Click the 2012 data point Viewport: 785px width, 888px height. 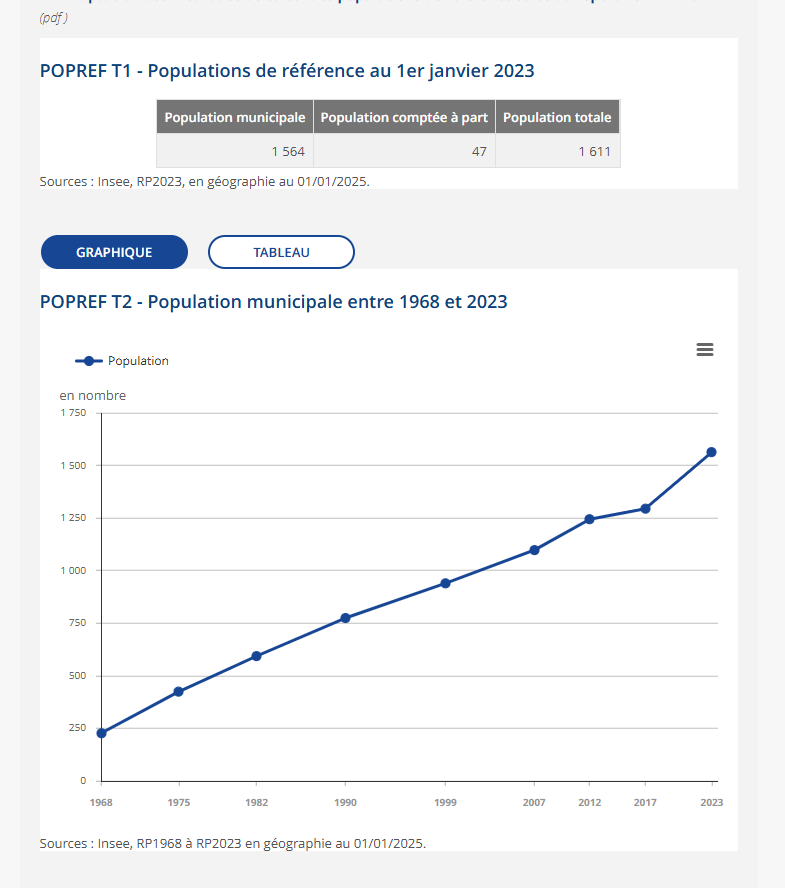pyautogui.click(x=588, y=519)
